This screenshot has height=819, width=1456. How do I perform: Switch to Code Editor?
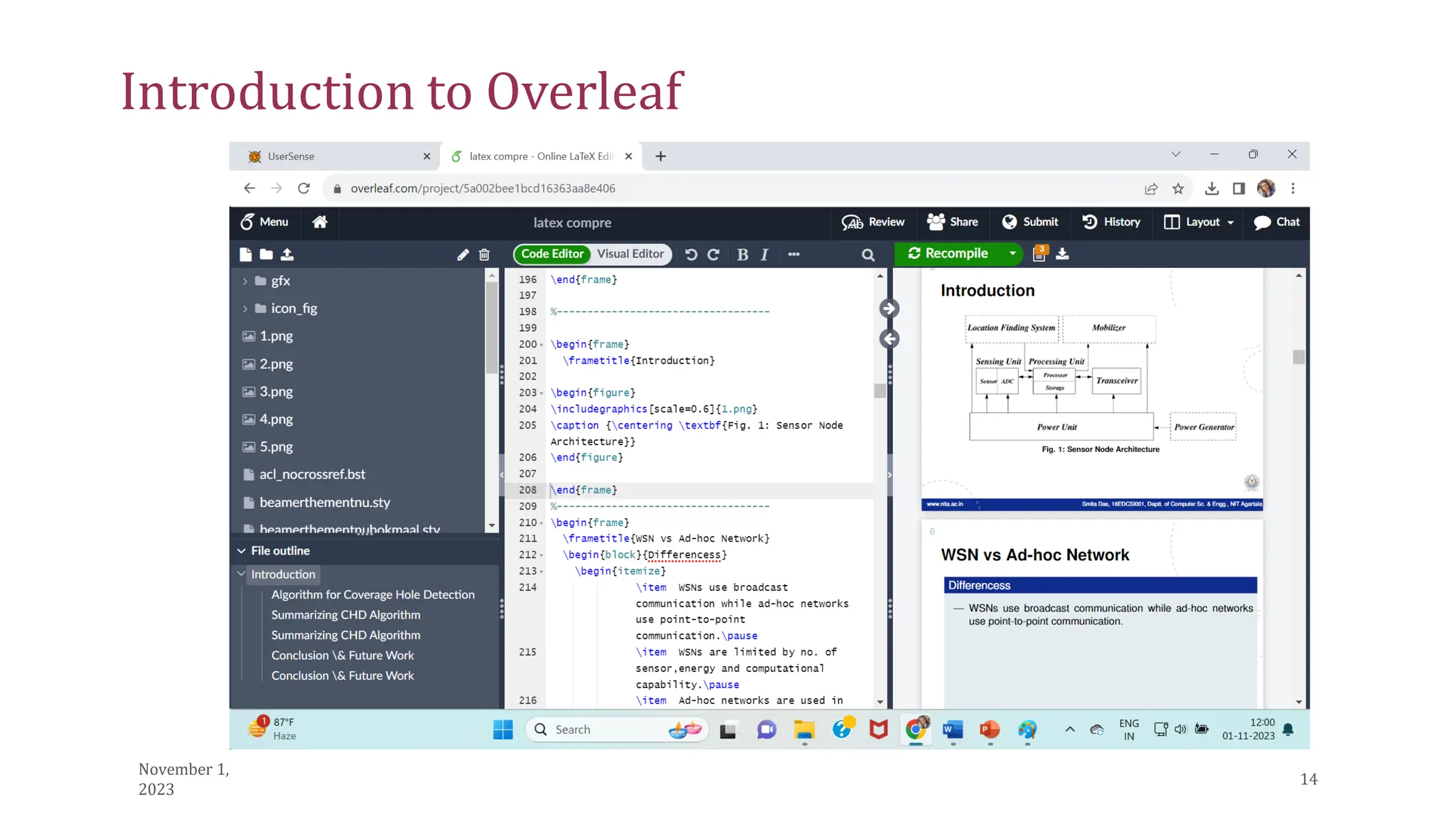[552, 254]
